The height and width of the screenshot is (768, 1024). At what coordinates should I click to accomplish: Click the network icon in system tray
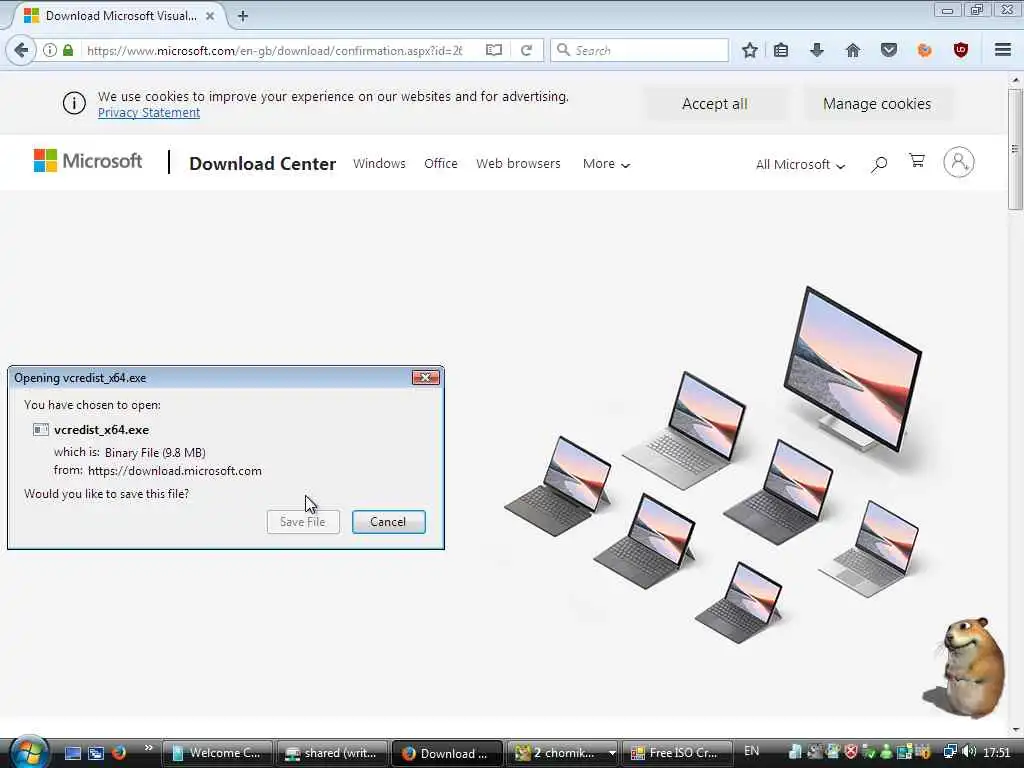pyautogui.click(x=950, y=752)
